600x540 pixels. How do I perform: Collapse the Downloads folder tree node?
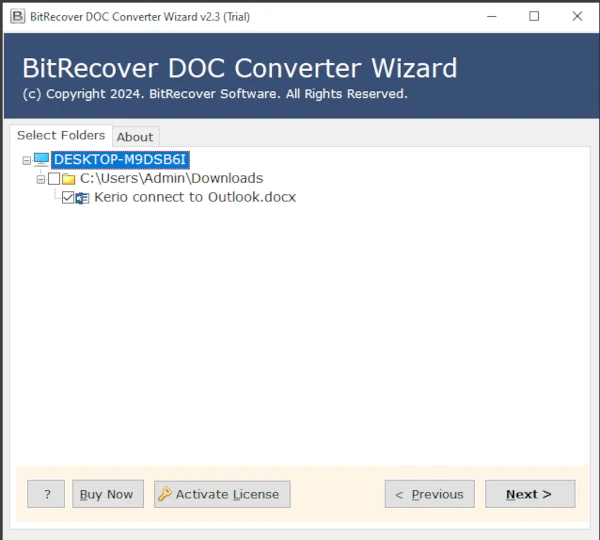point(41,179)
